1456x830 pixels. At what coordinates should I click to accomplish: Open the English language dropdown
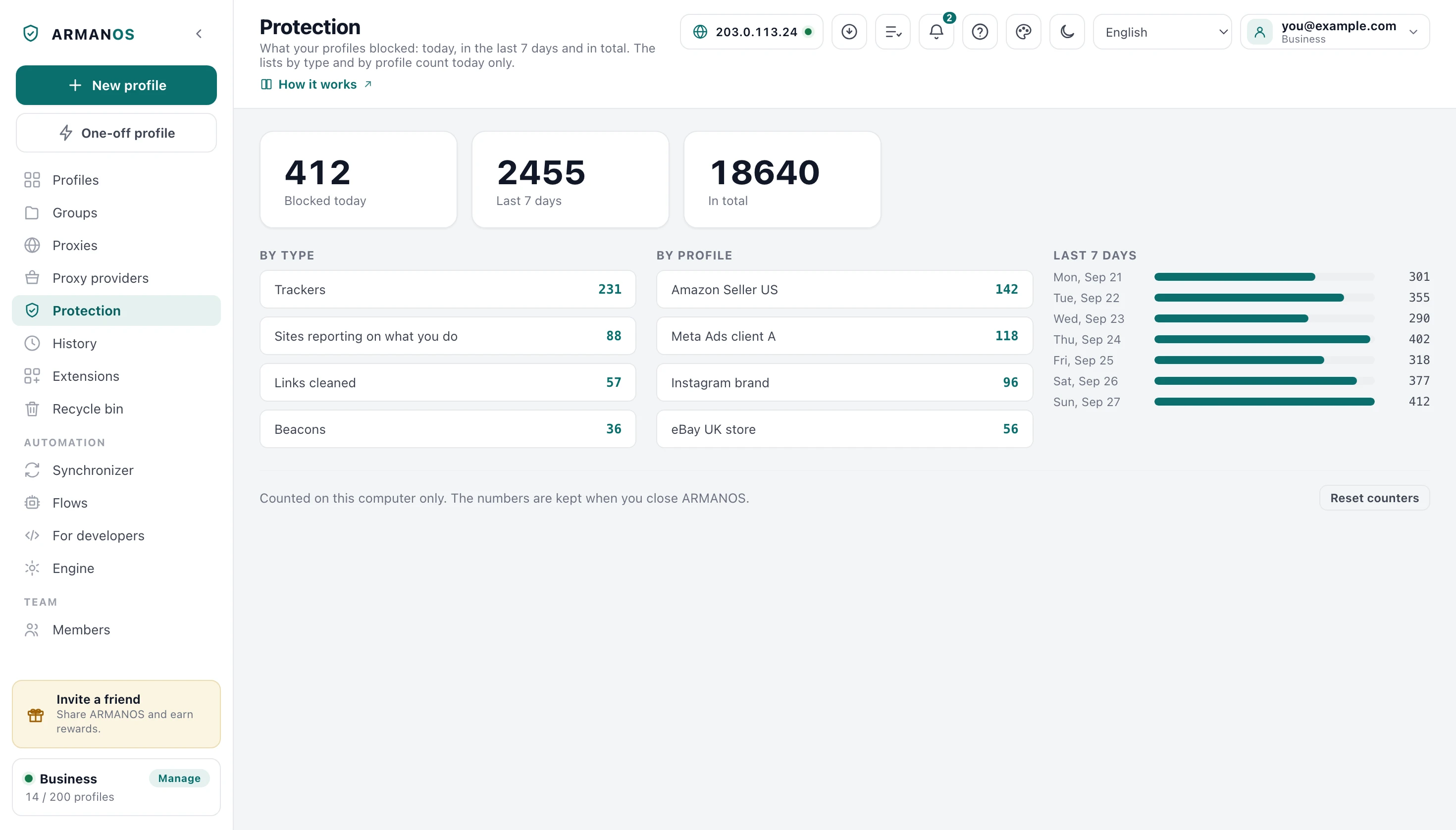1162,32
